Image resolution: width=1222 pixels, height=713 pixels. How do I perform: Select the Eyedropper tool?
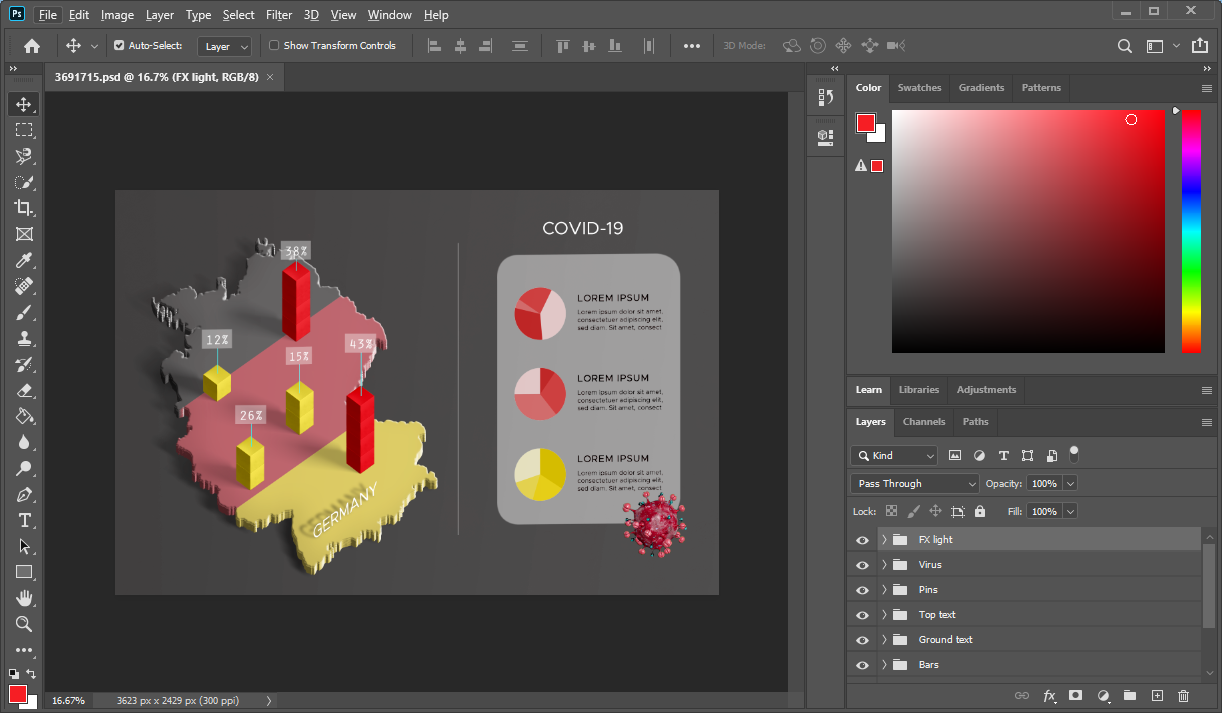click(24, 260)
